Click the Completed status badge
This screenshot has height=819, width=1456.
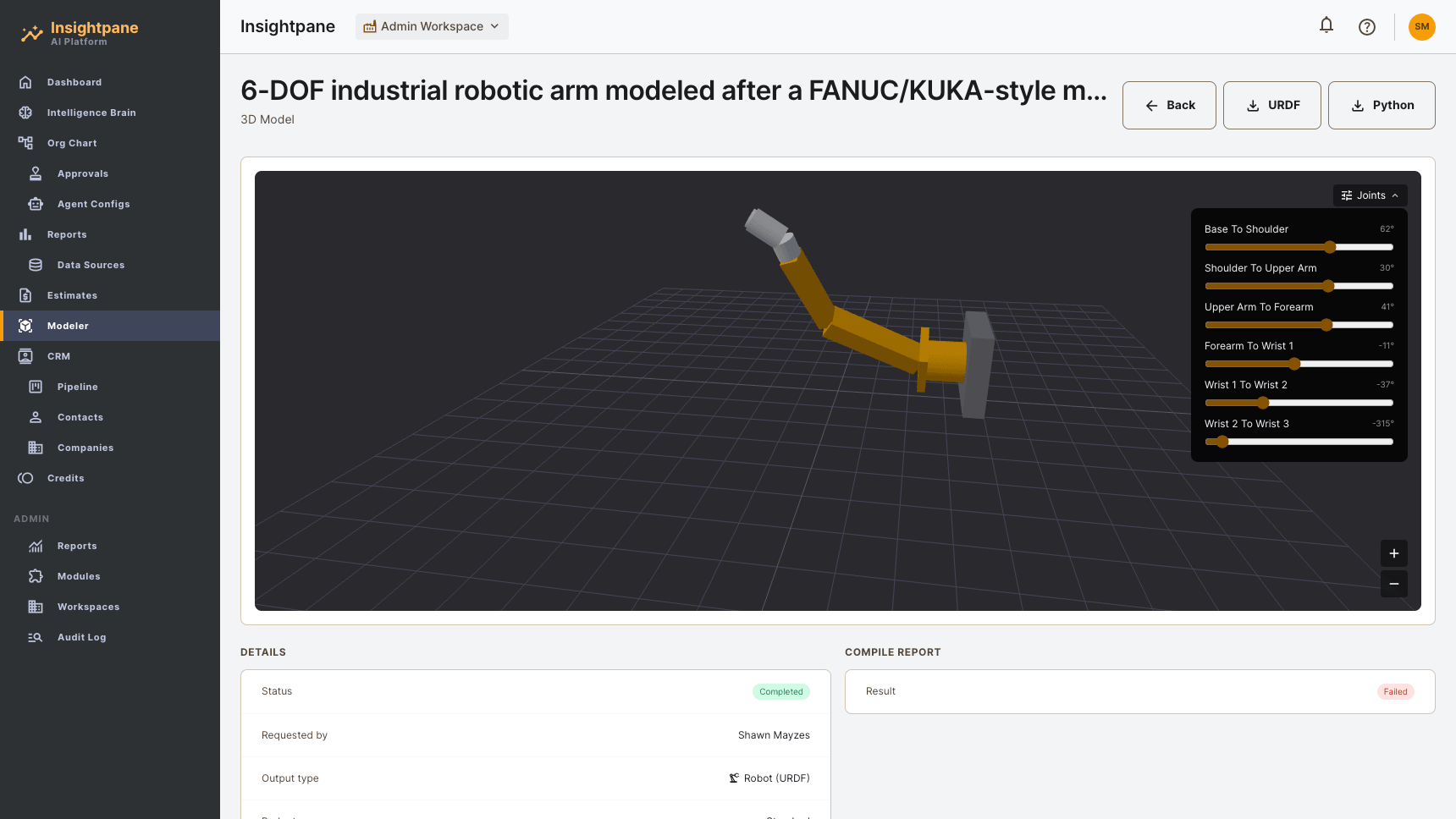click(781, 692)
